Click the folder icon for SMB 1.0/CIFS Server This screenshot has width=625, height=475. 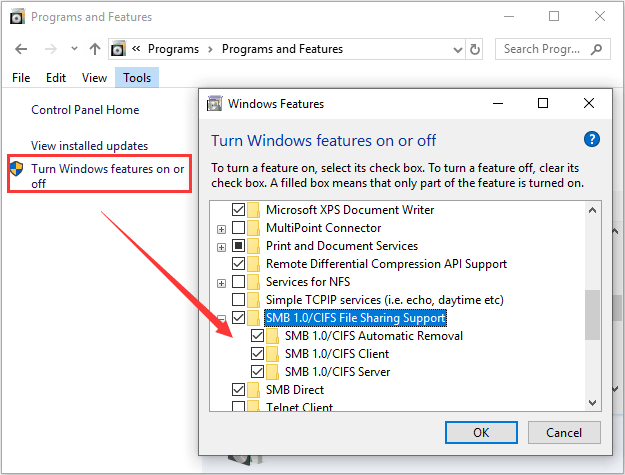click(x=272, y=371)
